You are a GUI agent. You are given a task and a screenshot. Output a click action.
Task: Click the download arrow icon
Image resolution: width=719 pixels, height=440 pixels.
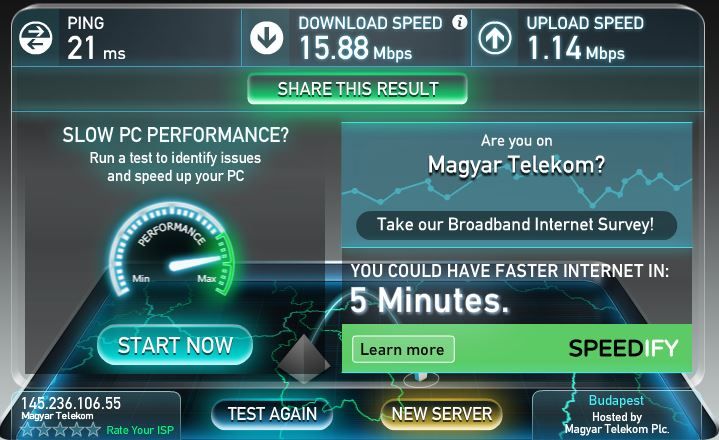click(x=266, y=38)
